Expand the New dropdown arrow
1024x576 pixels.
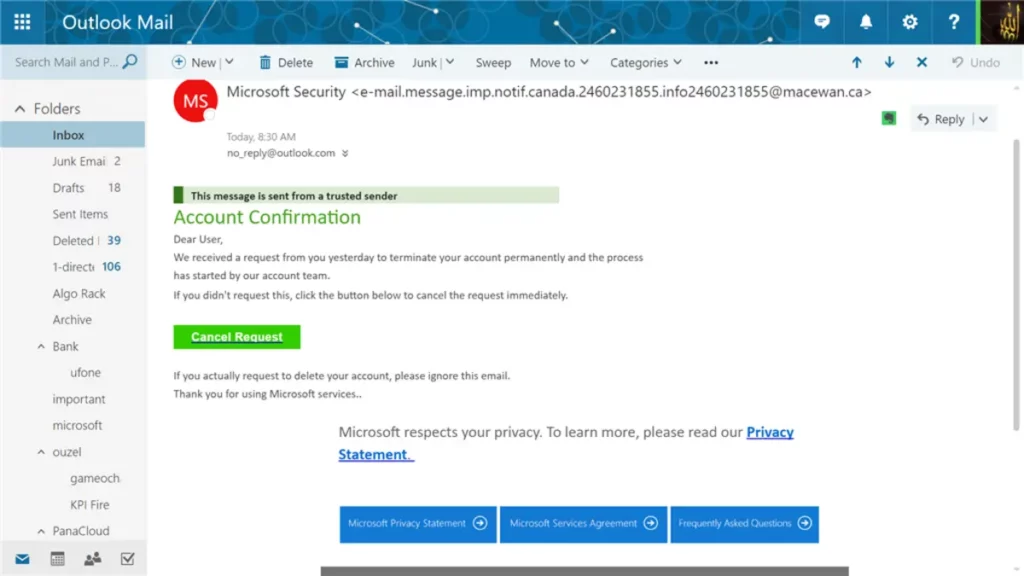pos(229,62)
